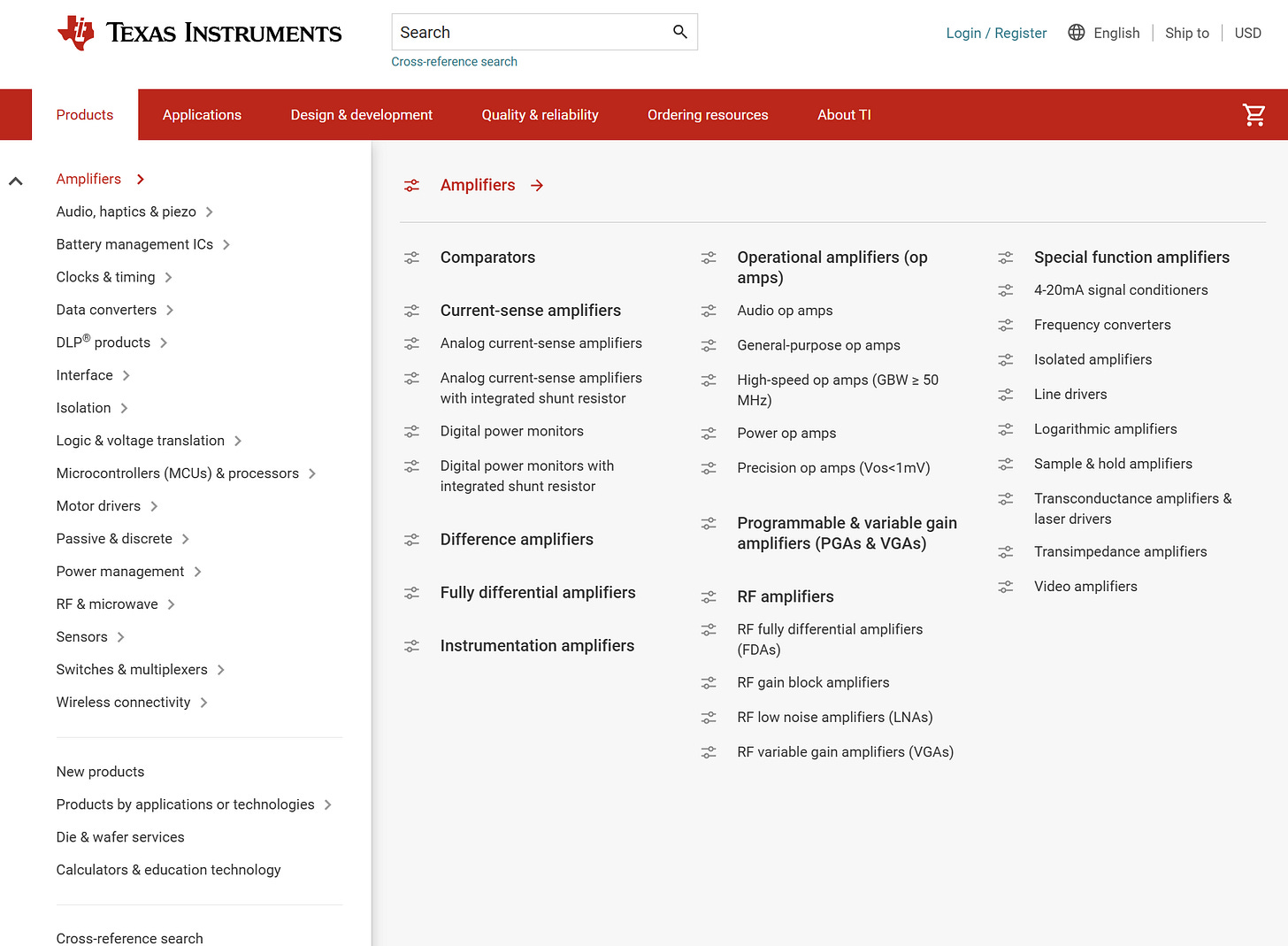Click the Texas Instruments logo
Screen dimensions: 1288x946
[199, 33]
